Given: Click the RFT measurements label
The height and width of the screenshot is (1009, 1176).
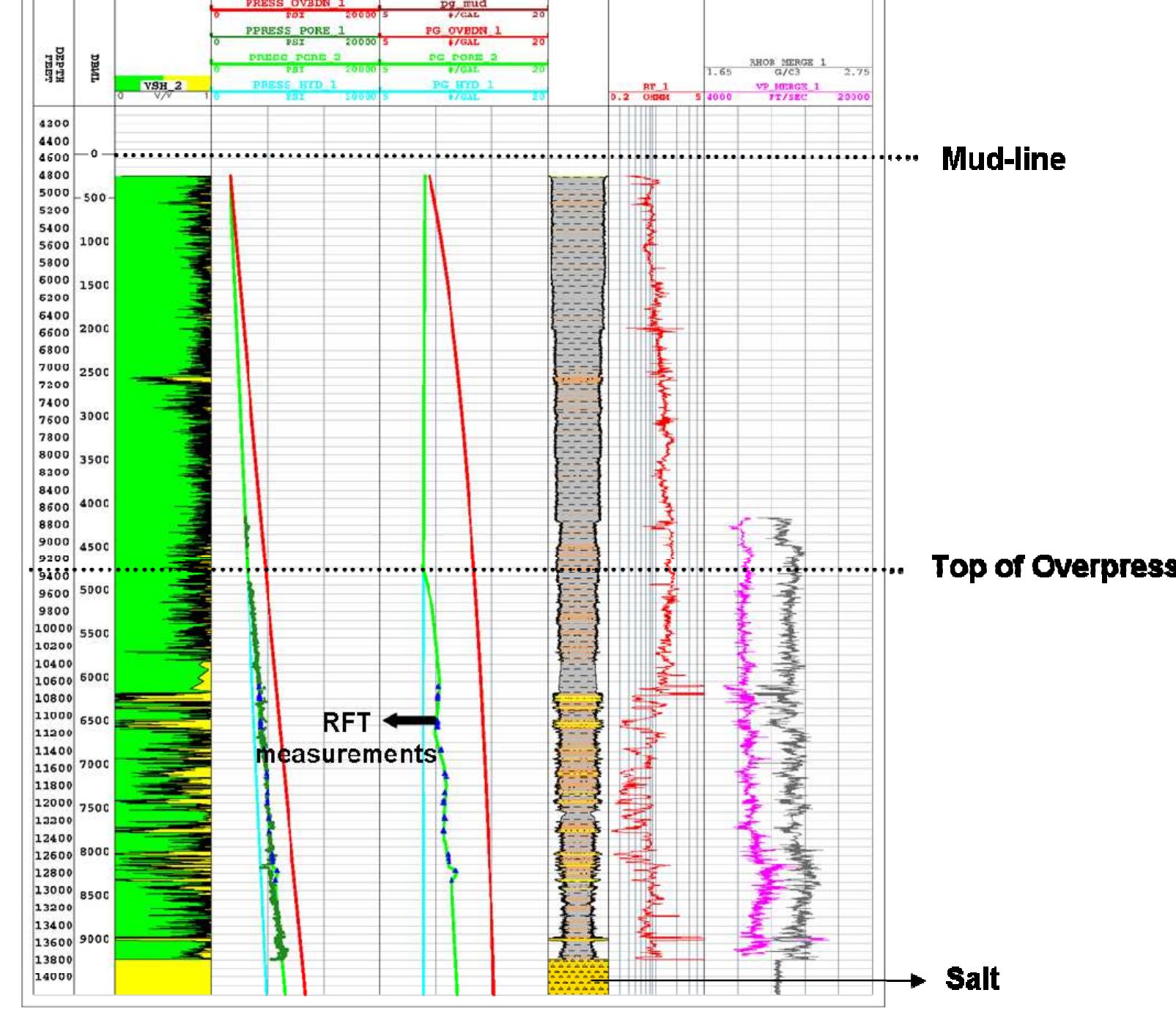Looking at the screenshot, I should [x=346, y=738].
